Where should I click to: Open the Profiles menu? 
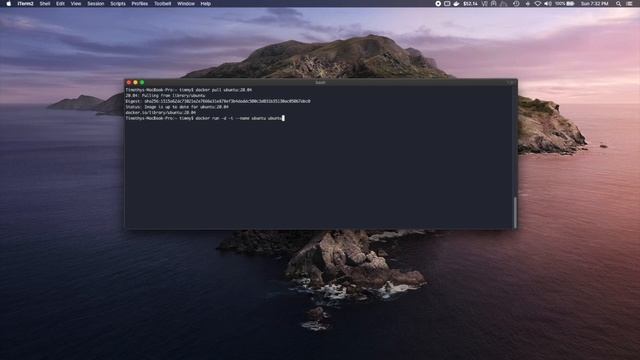[x=140, y=4]
